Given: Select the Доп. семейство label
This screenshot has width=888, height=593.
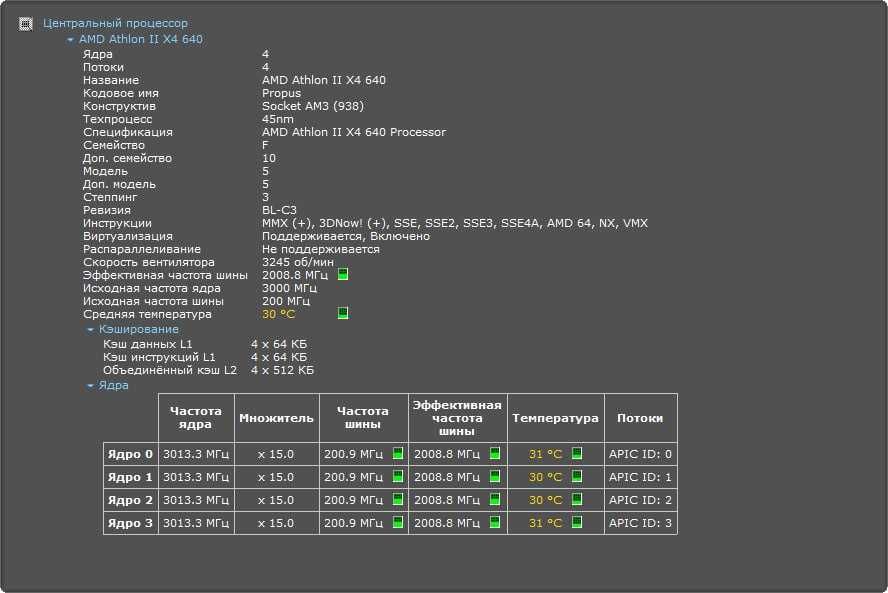Looking at the screenshot, I should coord(127,159).
